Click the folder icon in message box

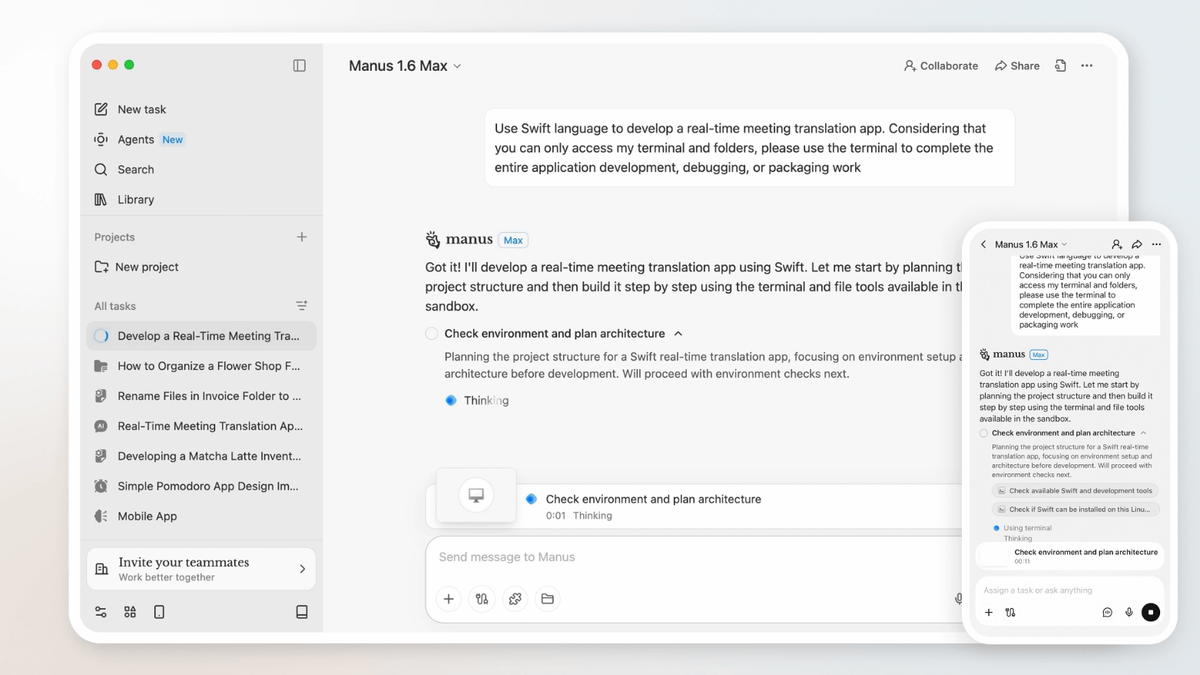click(x=547, y=599)
